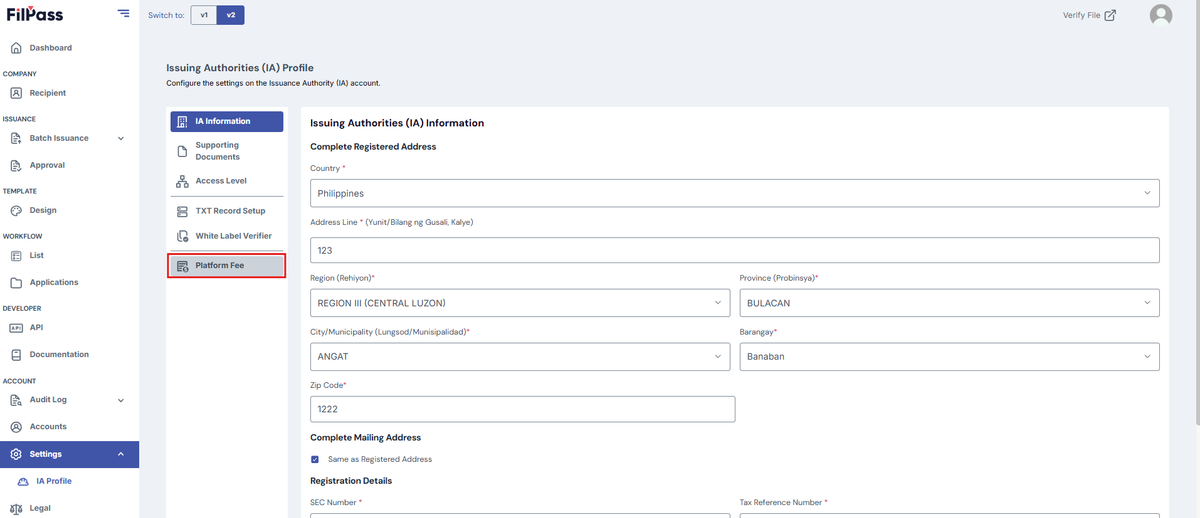Image resolution: width=1200 pixels, height=518 pixels.
Task: Open the IA Information tab
Action: pos(227,121)
